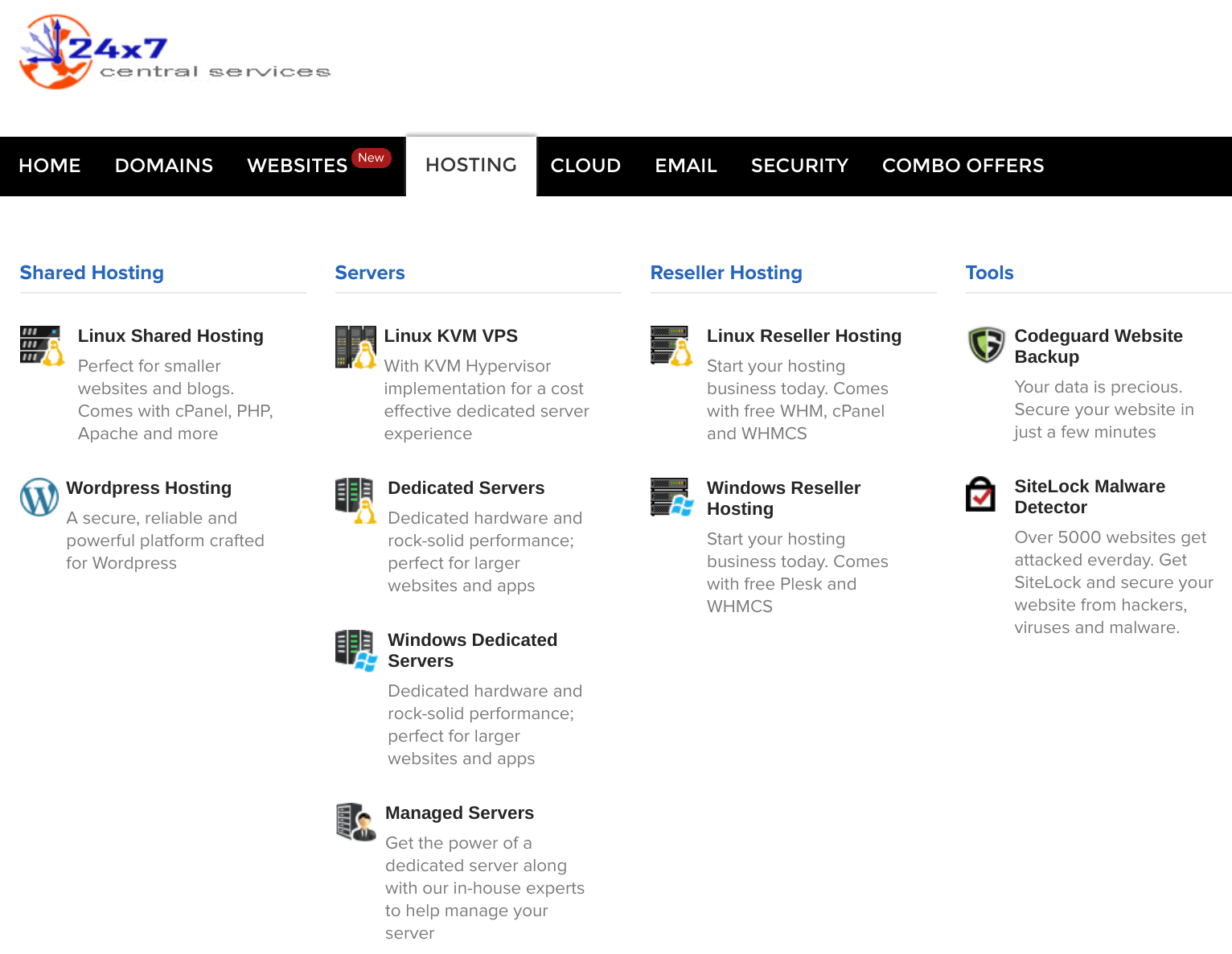
Task: Click the 'Perfect for smaller websites' description
Action: tap(175, 400)
